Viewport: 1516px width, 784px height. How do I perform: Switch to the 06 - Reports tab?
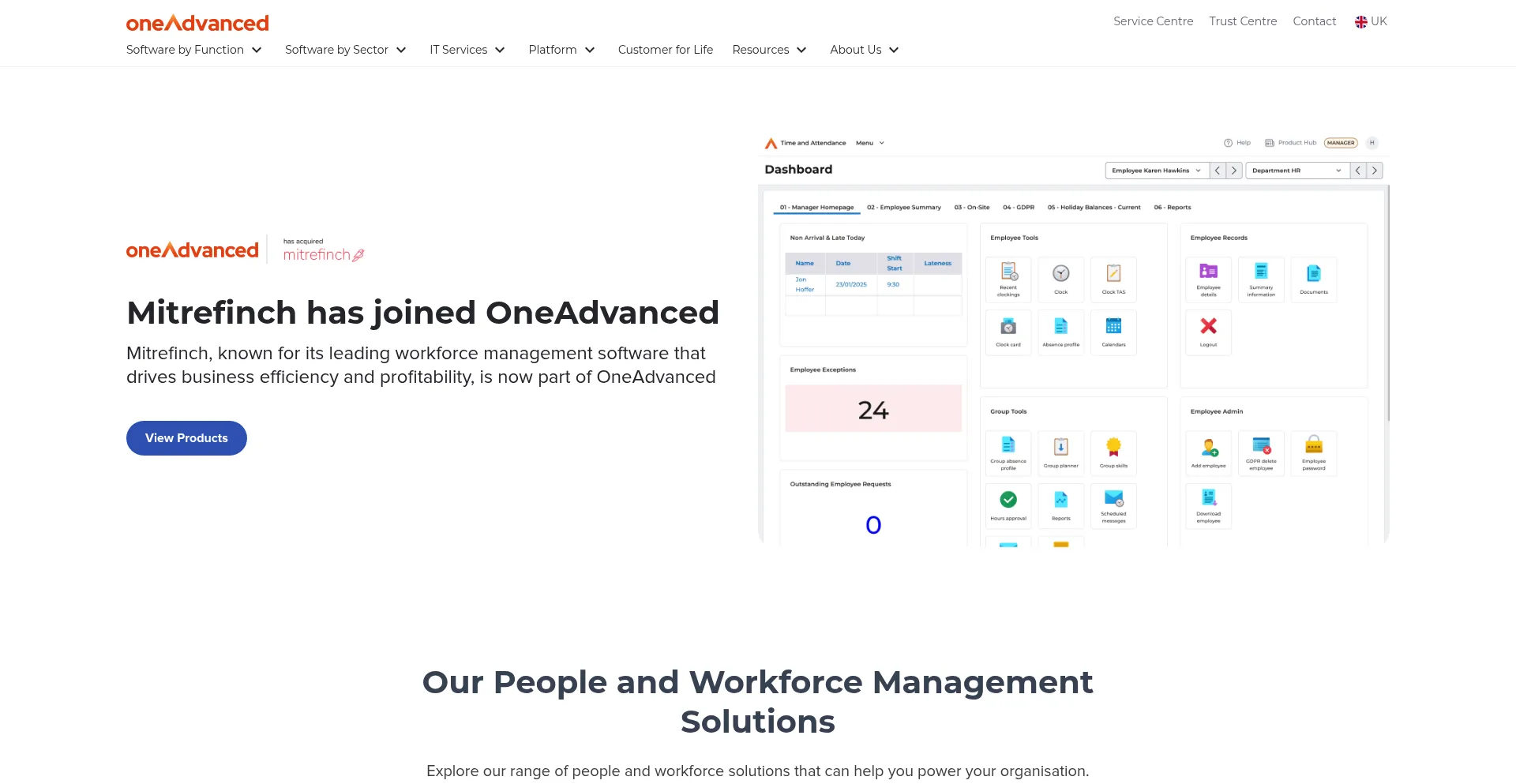1173,208
